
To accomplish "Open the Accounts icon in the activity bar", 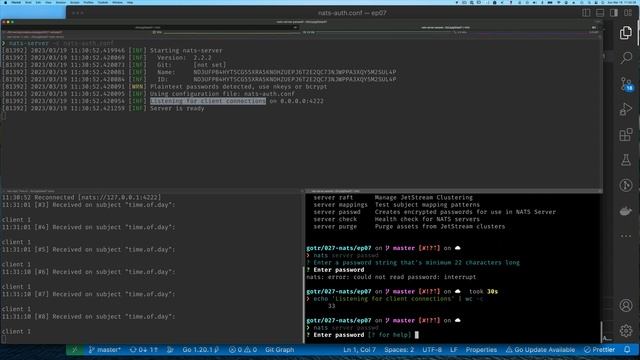I will [626, 305].
